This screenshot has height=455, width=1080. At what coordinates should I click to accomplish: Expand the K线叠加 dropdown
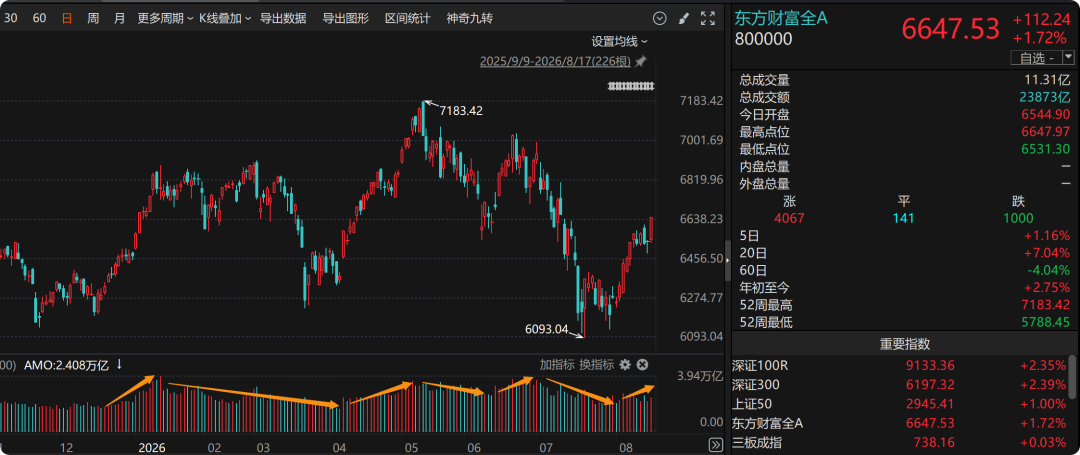pos(225,19)
